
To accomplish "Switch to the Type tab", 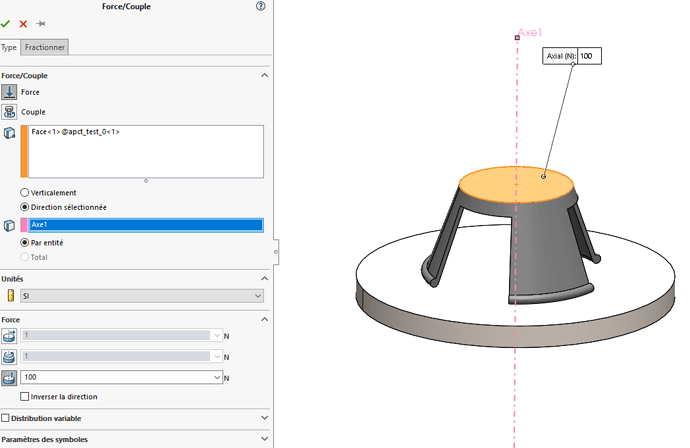I will pyautogui.click(x=9, y=47).
